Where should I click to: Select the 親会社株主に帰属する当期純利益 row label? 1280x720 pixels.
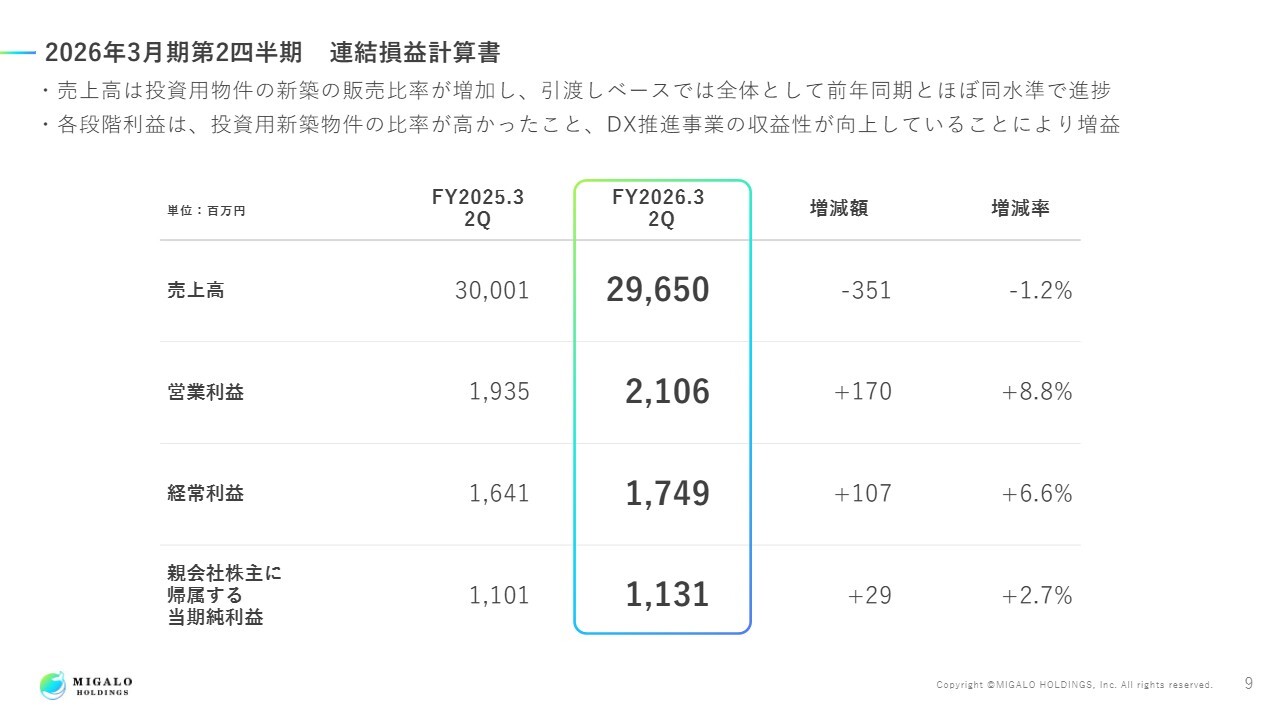225,595
